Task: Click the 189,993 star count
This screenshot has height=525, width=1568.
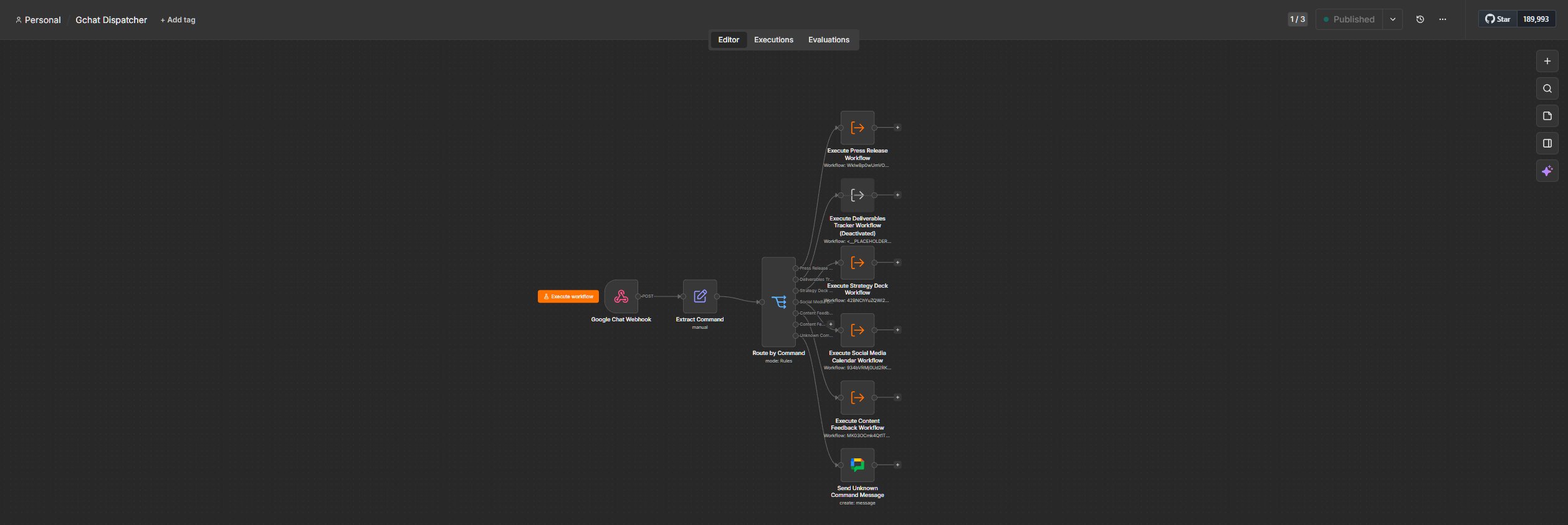Action: coord(1536,19)
